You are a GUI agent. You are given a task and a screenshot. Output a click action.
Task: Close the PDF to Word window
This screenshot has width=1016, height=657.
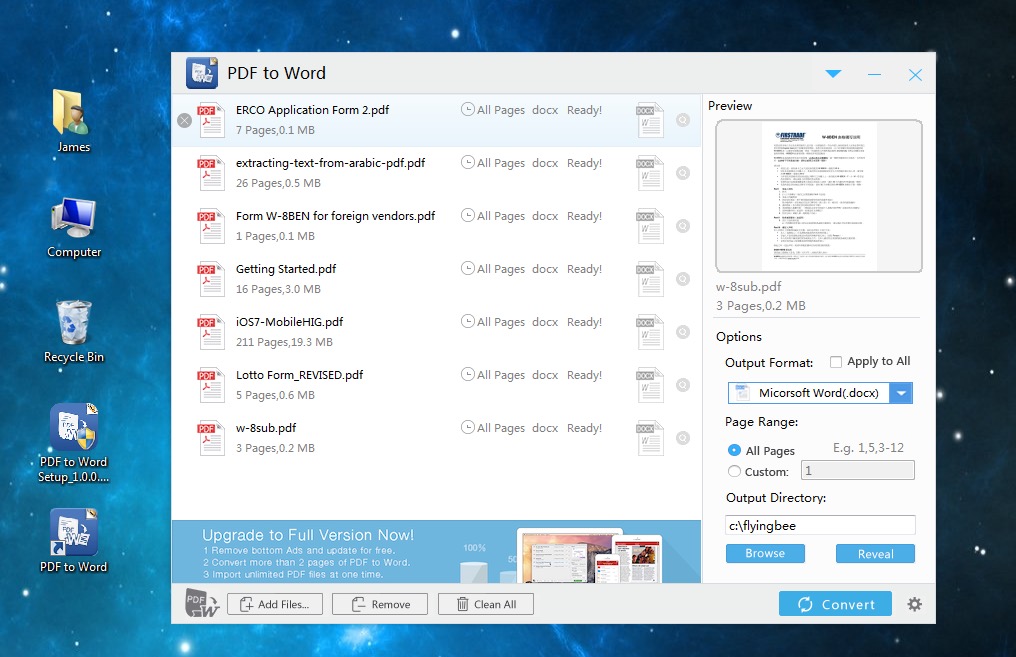point(915,75)
